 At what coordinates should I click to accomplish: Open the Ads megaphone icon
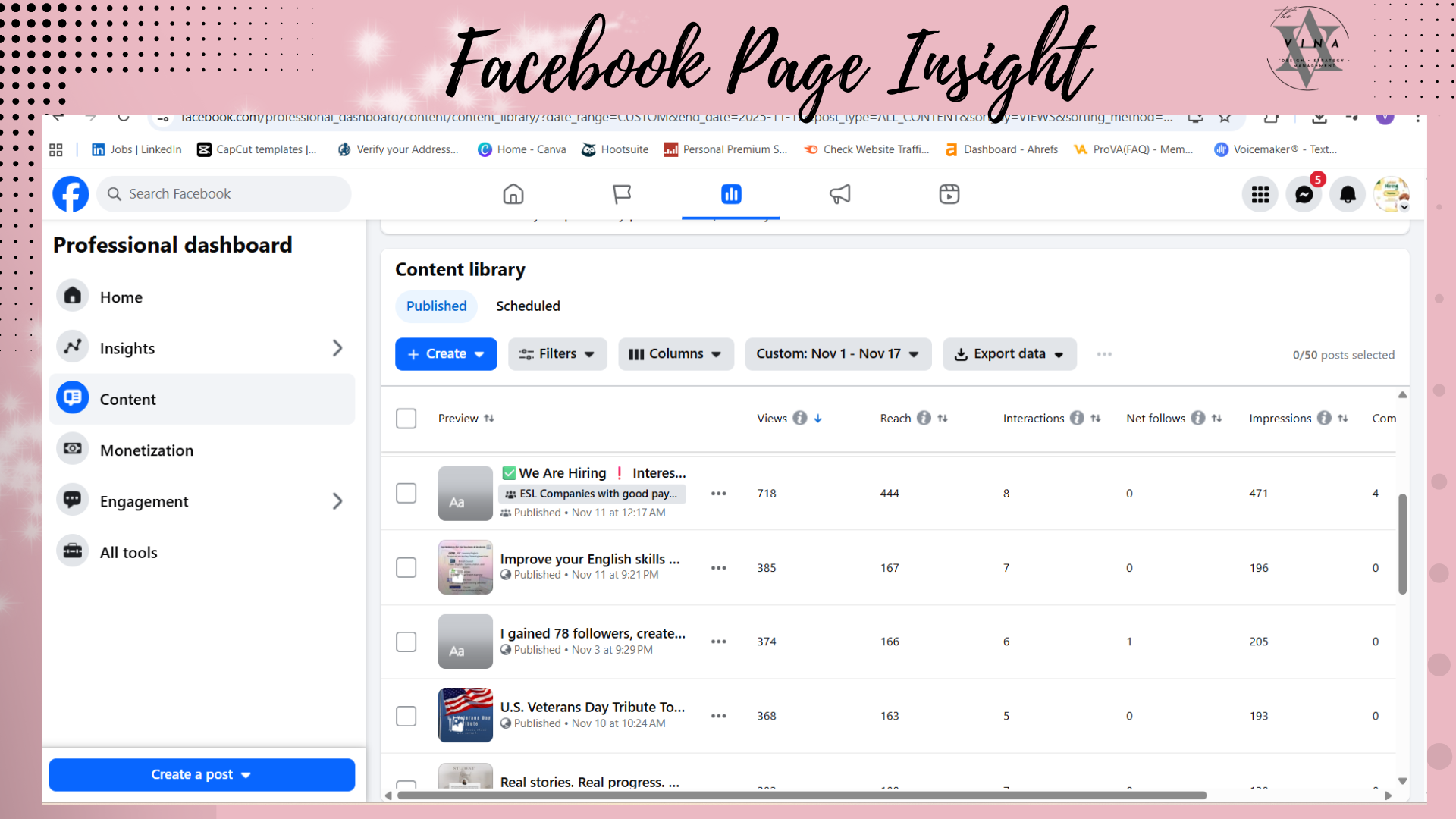(839, 194)
